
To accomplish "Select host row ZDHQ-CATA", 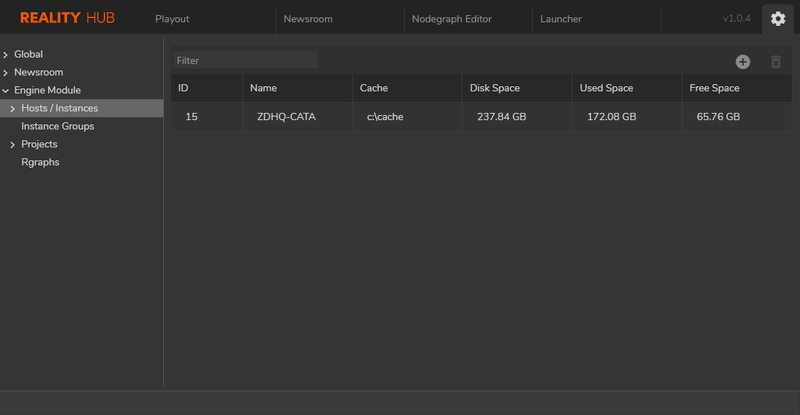I will point(481,117).
